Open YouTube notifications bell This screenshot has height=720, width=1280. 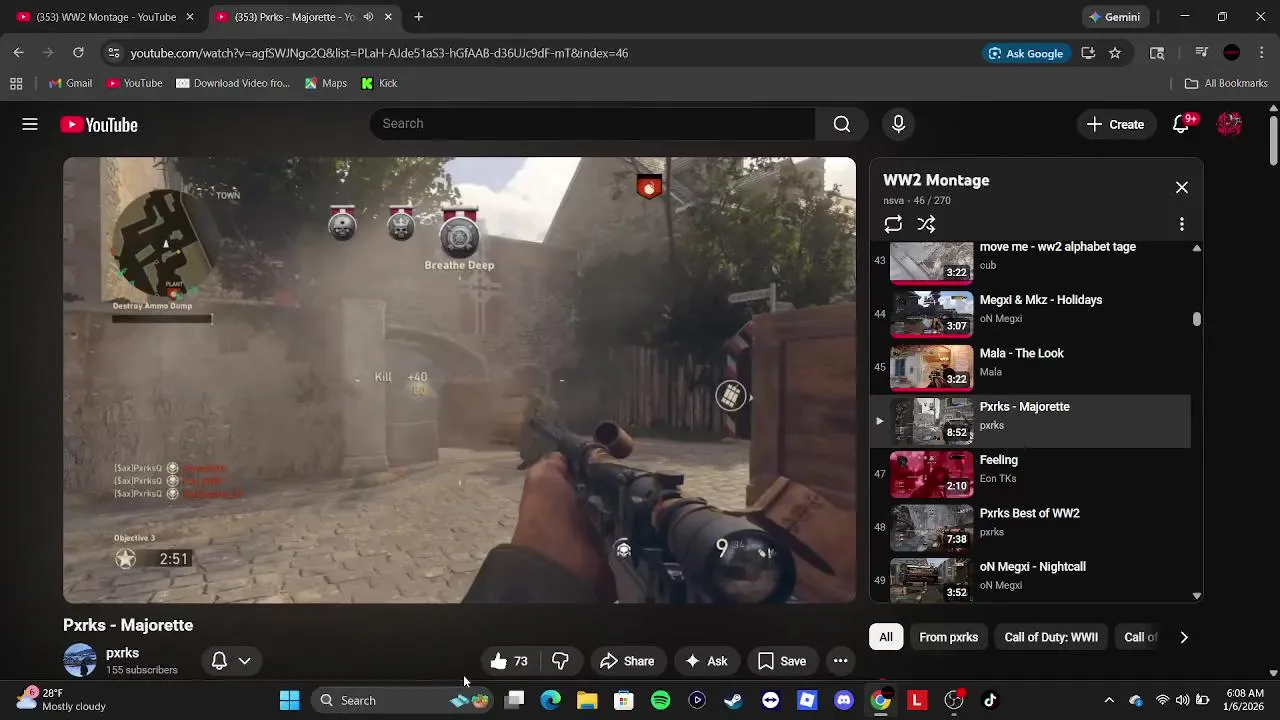(1181, 124)
